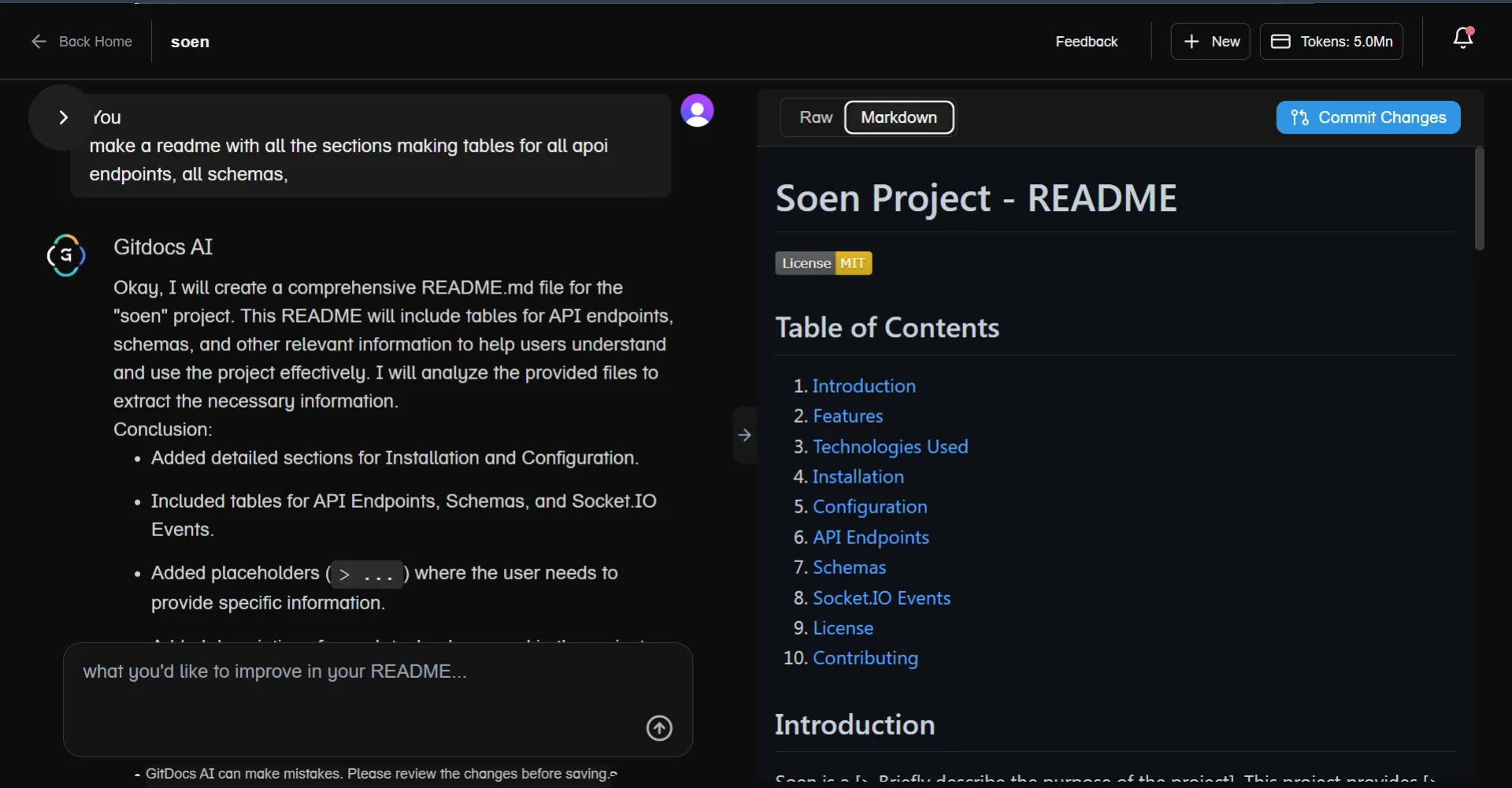The height and width of the screenshot is (788, 1512).
Task: Click the License MIT badge
Action: [823, 263]
